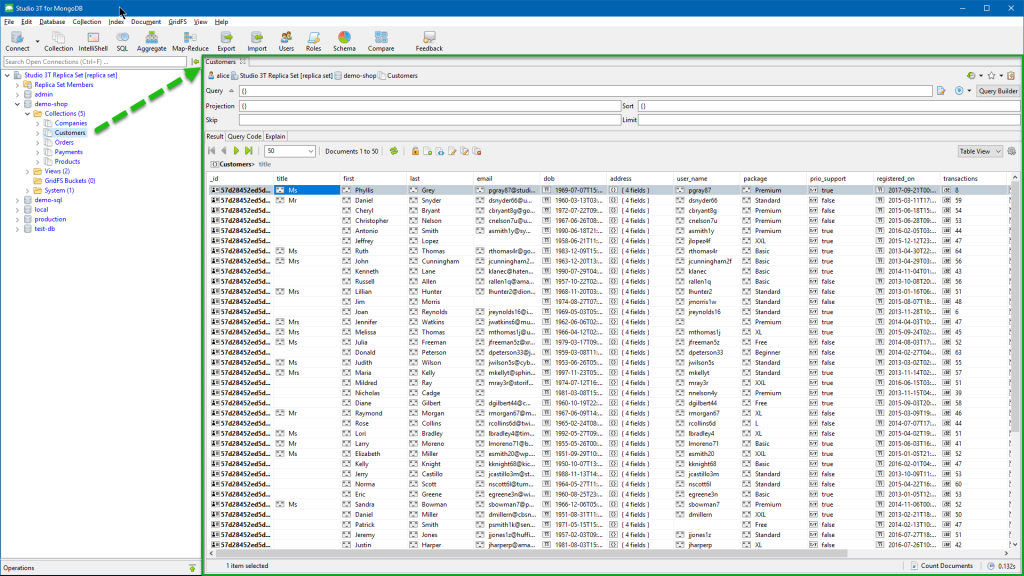Open the Aggregate editor

(152, 41)
